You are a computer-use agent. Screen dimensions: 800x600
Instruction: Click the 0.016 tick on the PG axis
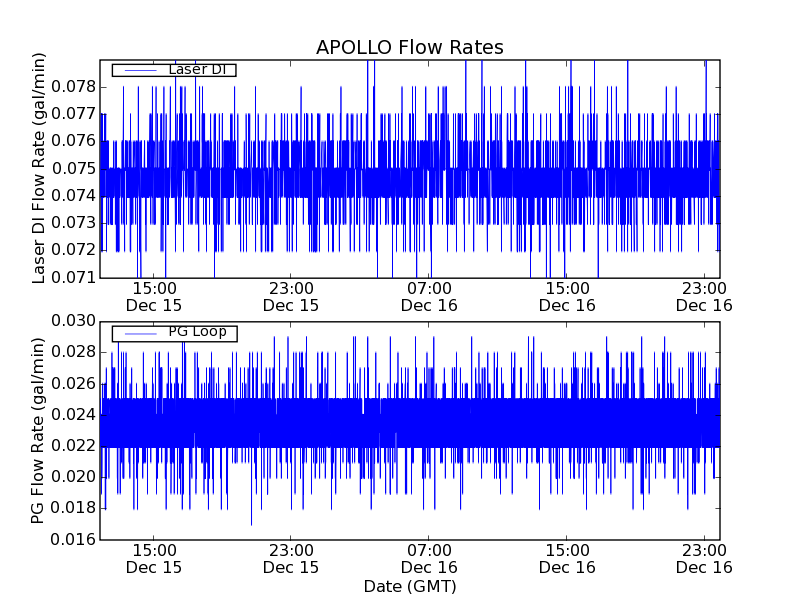click(x=73, y=539)
